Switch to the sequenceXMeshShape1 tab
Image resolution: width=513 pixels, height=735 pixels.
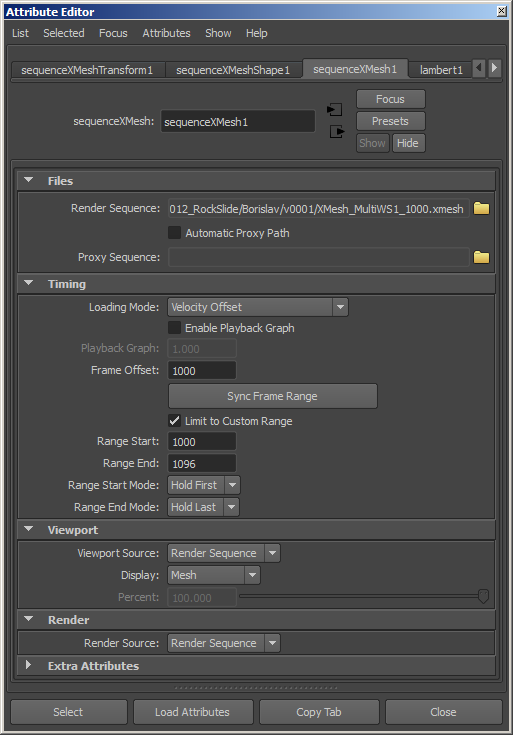point(233,70)
